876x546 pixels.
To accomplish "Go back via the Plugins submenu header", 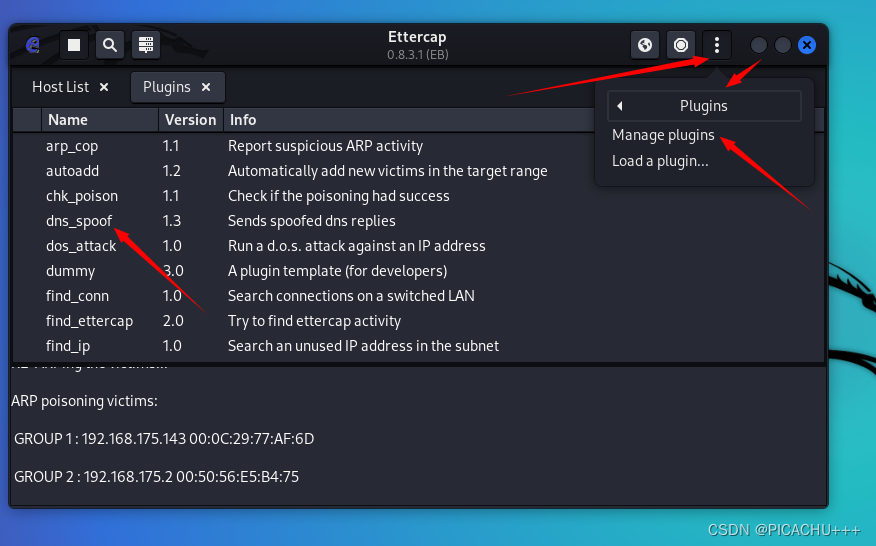I will coord(704,106).
